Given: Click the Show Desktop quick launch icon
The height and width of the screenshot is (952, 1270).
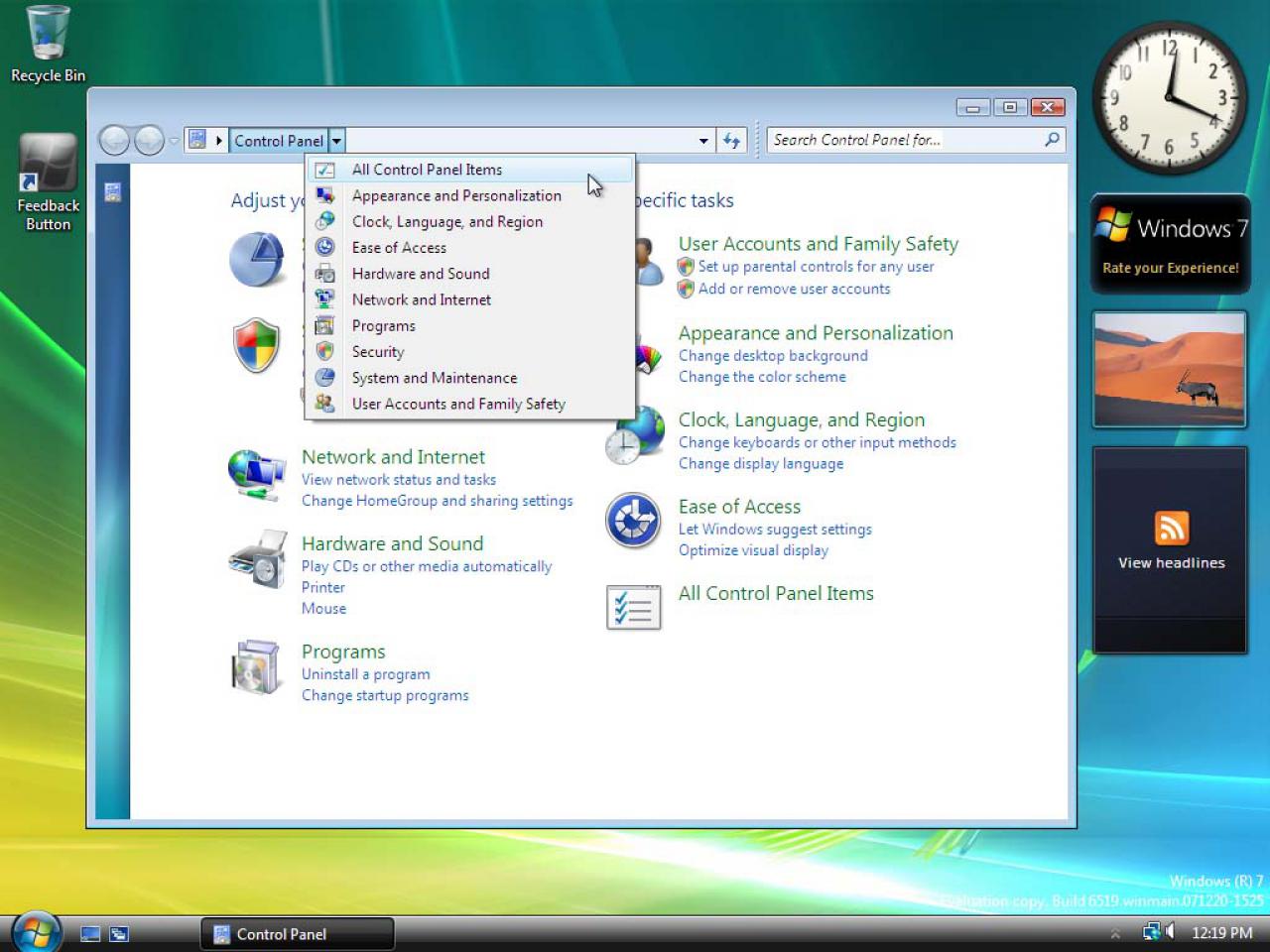Looking at the screenshot, I should coord(90,934).
